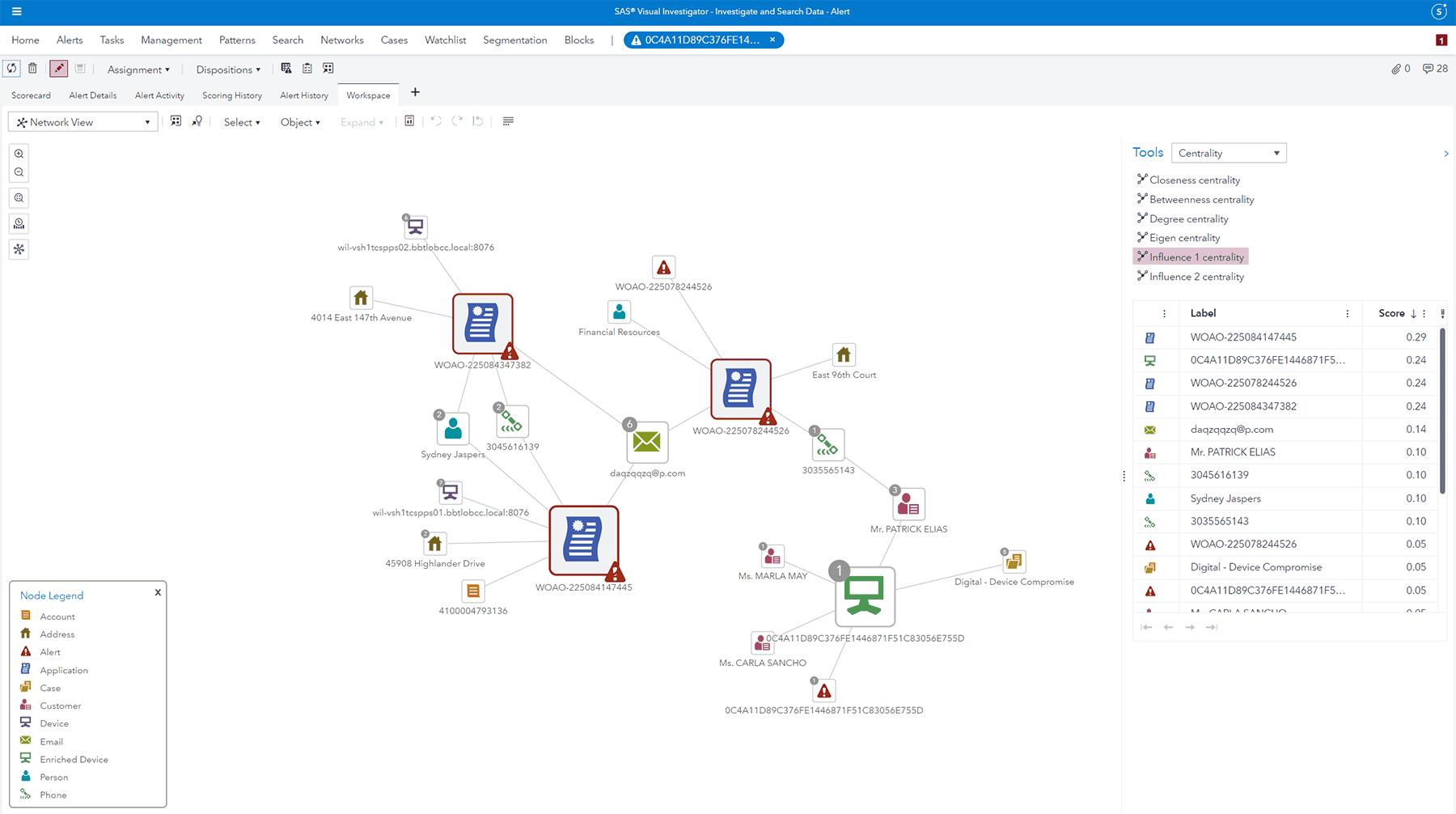Click the centrality table vertical scrollbar
1456x814 pixels.
click(x=1442, y=410)
